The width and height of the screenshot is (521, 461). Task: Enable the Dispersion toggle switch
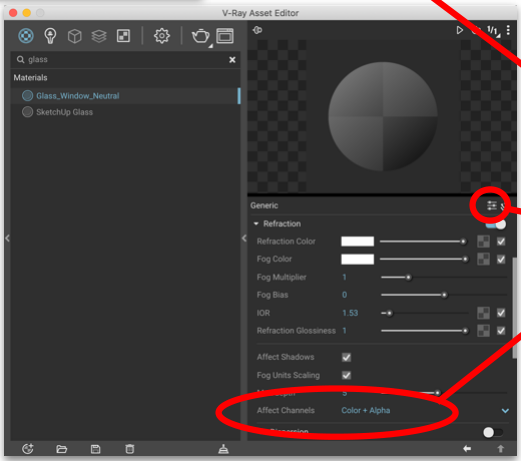[493, 432]
